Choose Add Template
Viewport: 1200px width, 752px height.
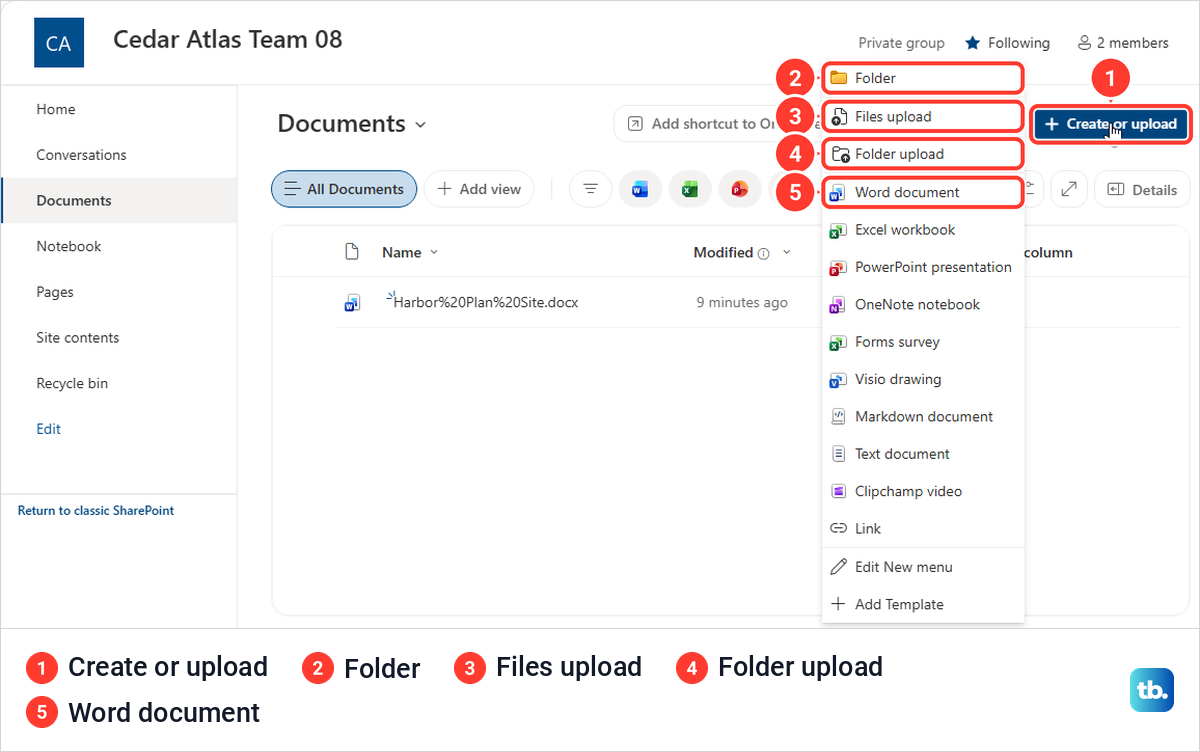(x=923, y=604)
